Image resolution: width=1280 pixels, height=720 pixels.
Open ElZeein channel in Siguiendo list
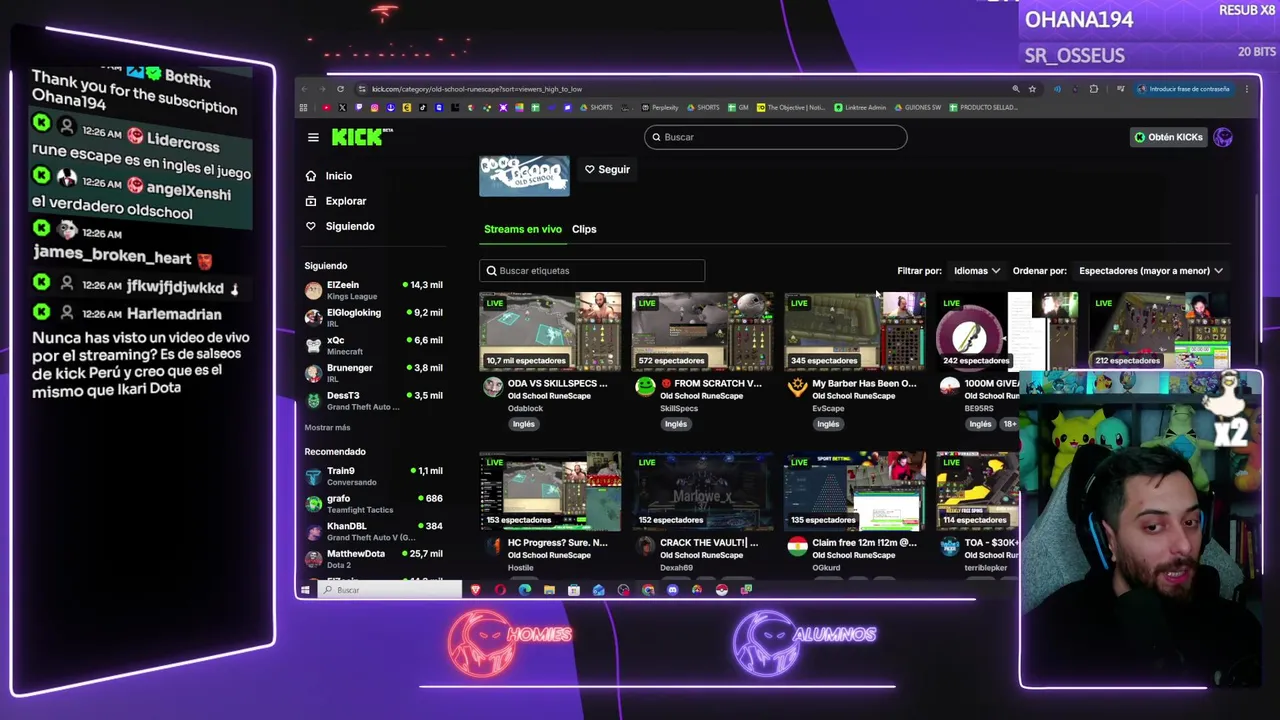373,290
